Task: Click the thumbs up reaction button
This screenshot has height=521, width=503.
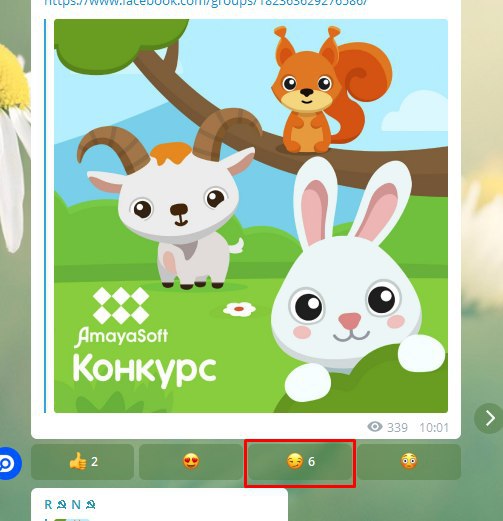Action: 82,462
